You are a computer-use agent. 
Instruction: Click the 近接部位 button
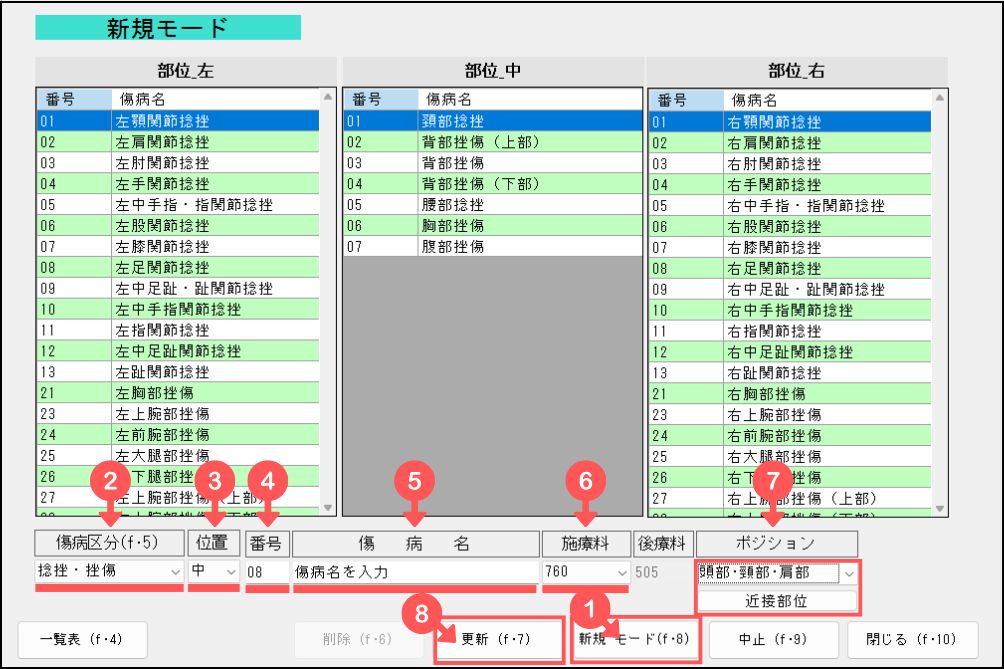(776, 601)
